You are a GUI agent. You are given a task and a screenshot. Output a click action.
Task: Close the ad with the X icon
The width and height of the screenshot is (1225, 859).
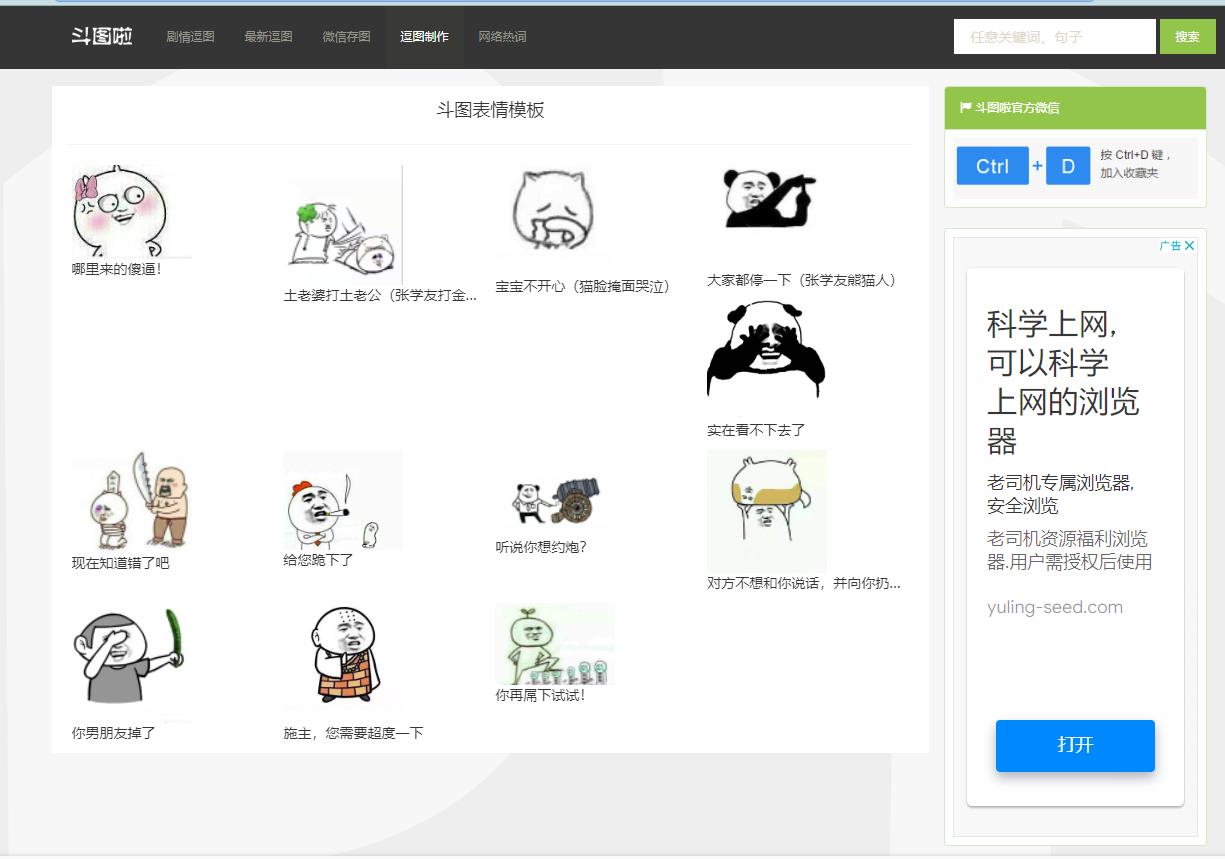[x=1190, y=245]
